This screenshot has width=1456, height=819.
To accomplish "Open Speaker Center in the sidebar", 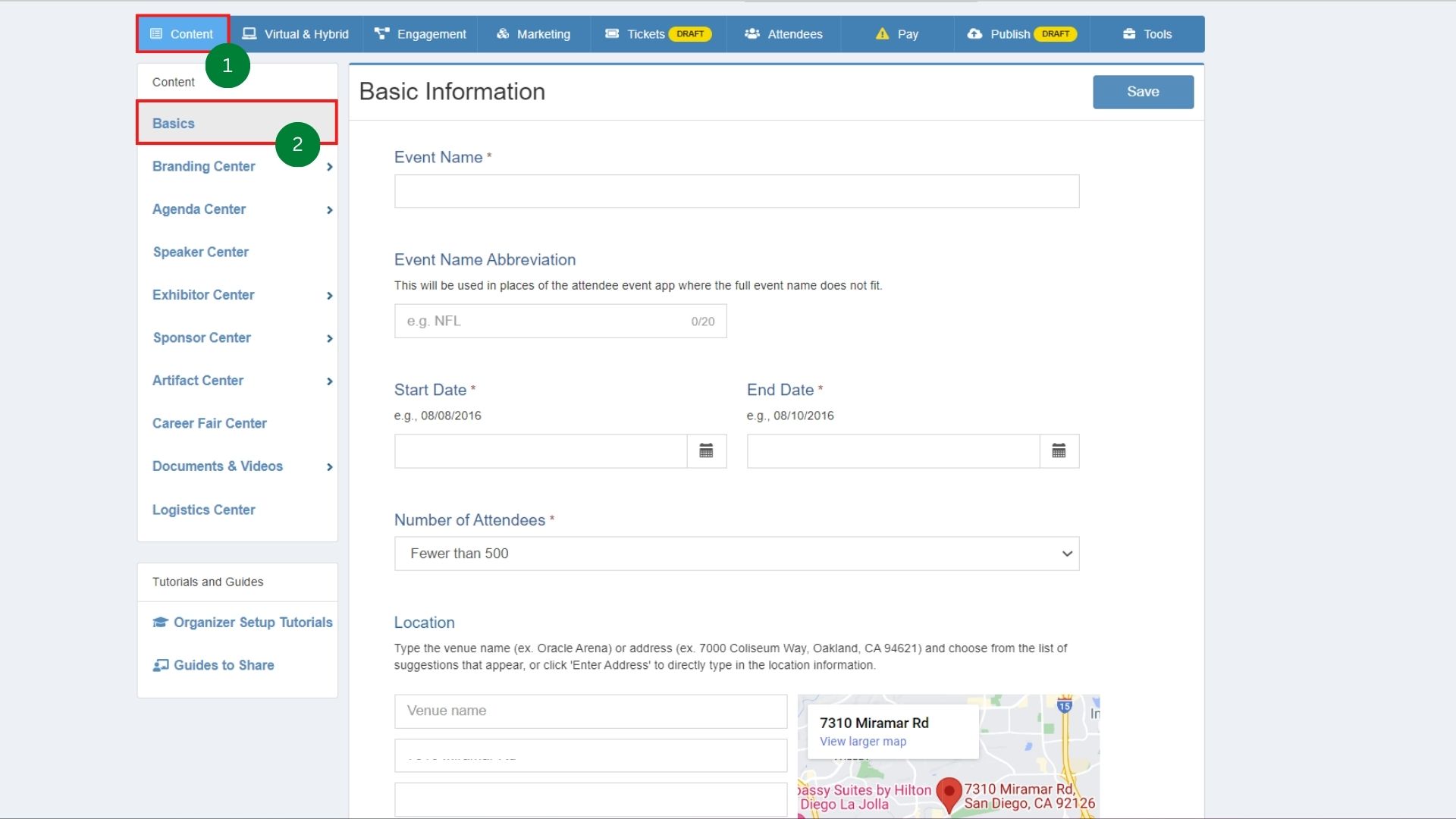I will point(201,252).
